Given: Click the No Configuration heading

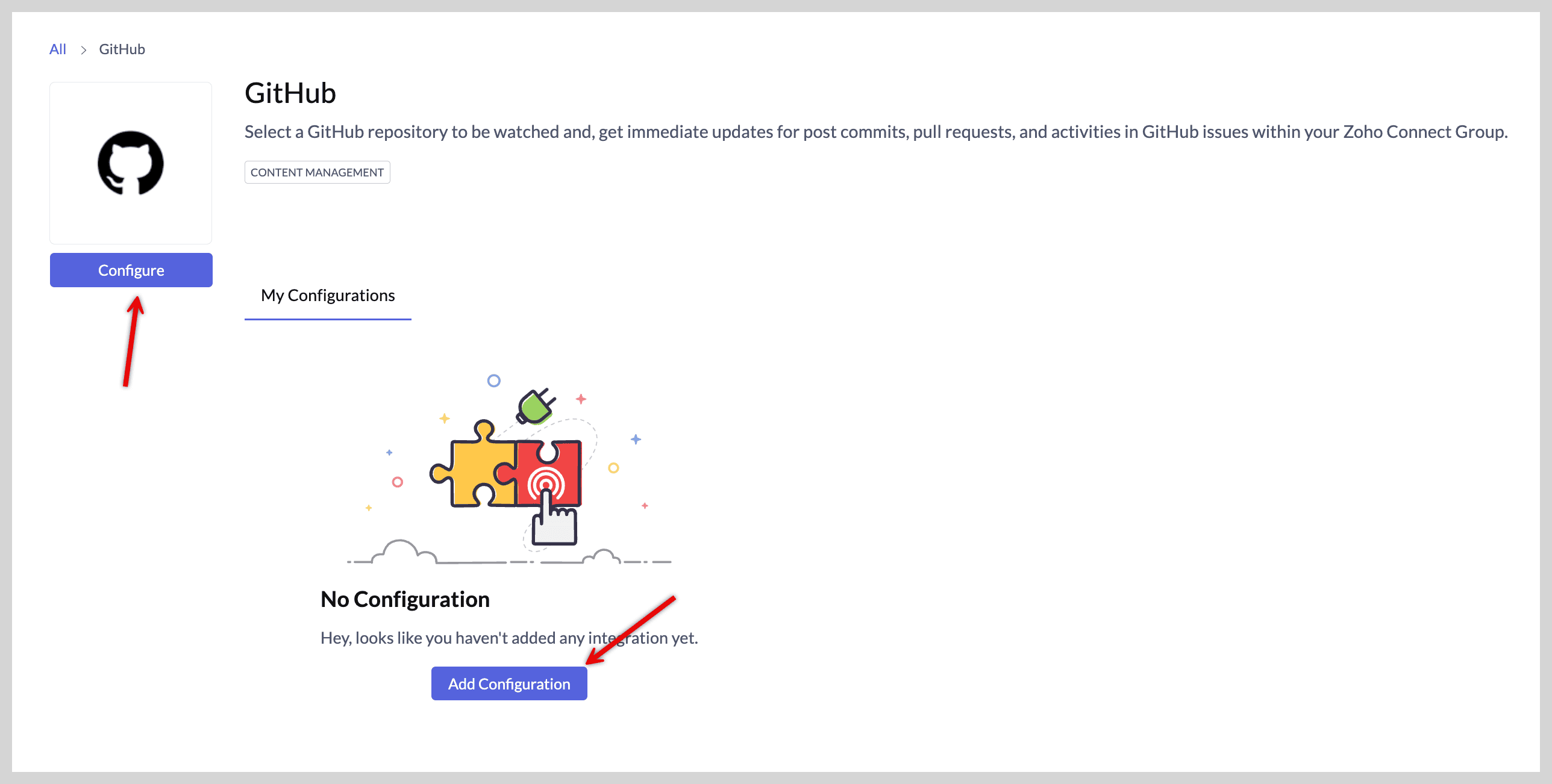Looking at the screenshot, I should pos(405,600).
